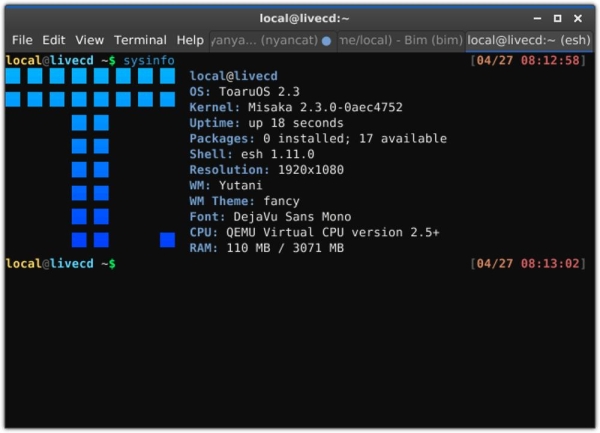
Task: Click the CPU: QEMU Virtual CPU line
Action: pos(314,233)
